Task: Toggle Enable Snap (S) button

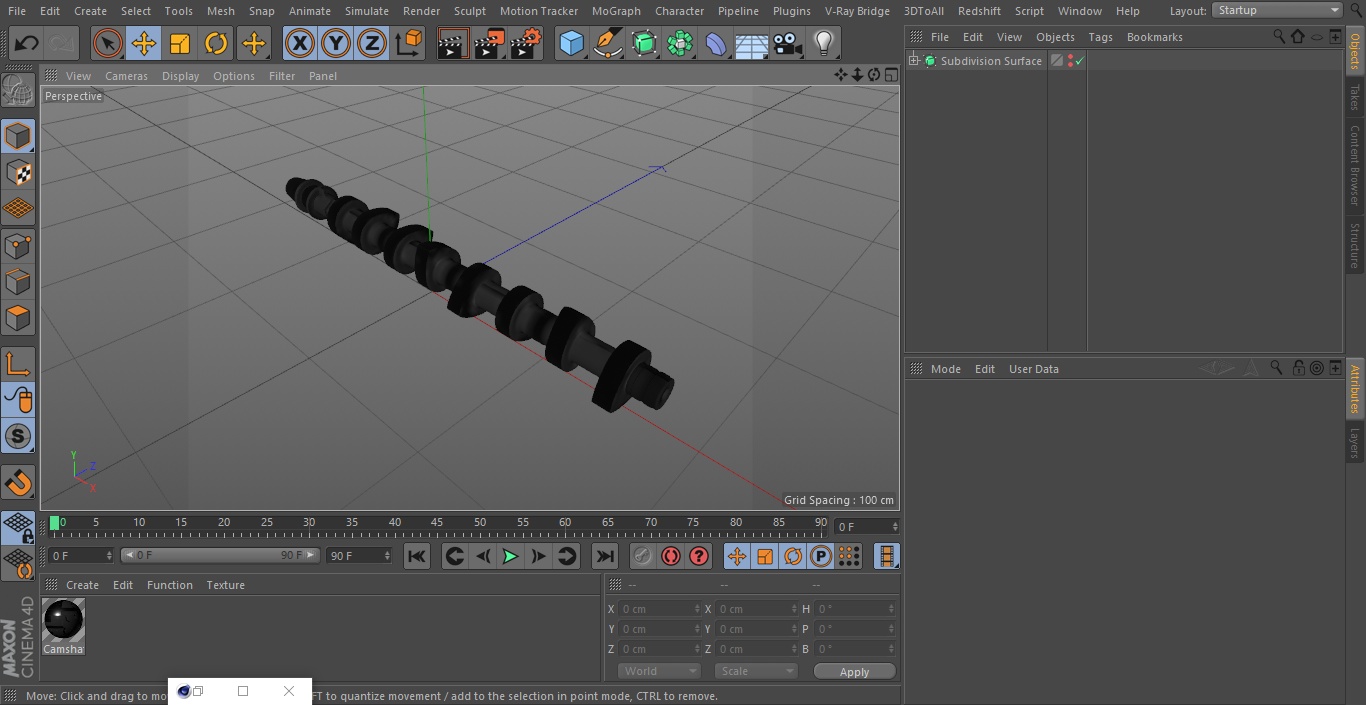Action: click(x=18, y=436)
